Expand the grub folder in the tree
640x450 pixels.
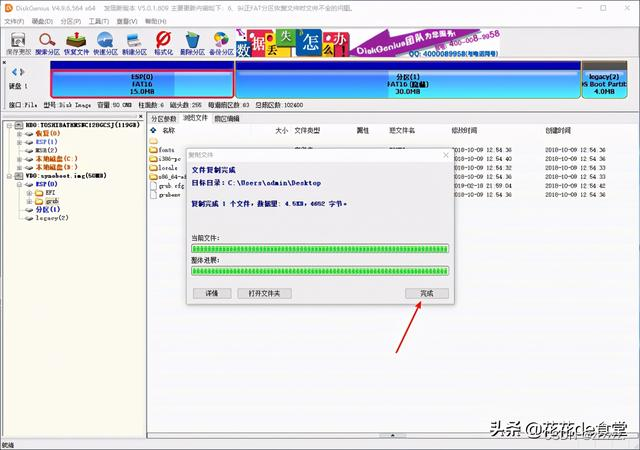click(31, 201)
